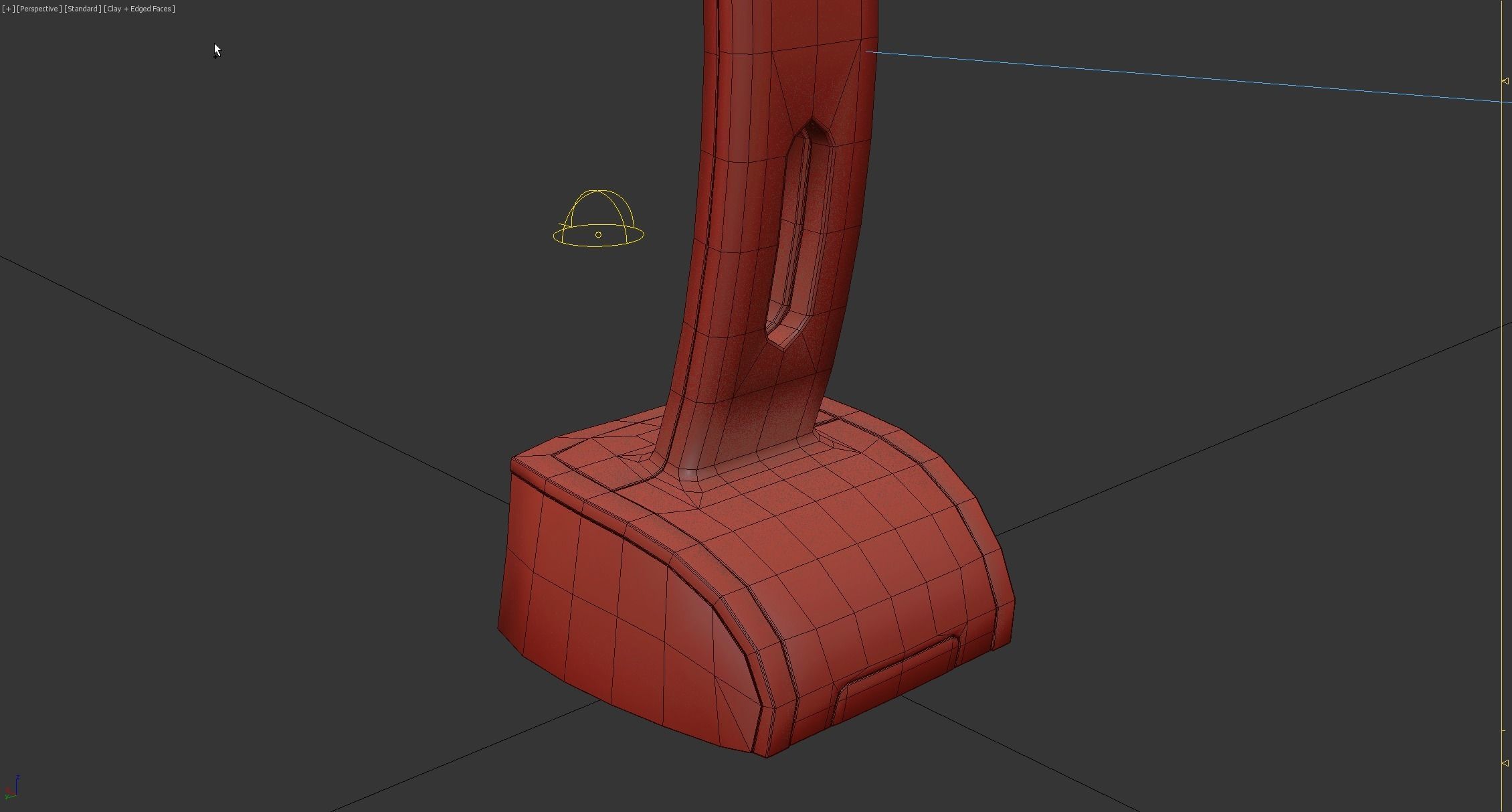Open the [Clay + Edged Faces] shading menu
This screenshot has width=1512, height=812.
[x=139, y=9]
